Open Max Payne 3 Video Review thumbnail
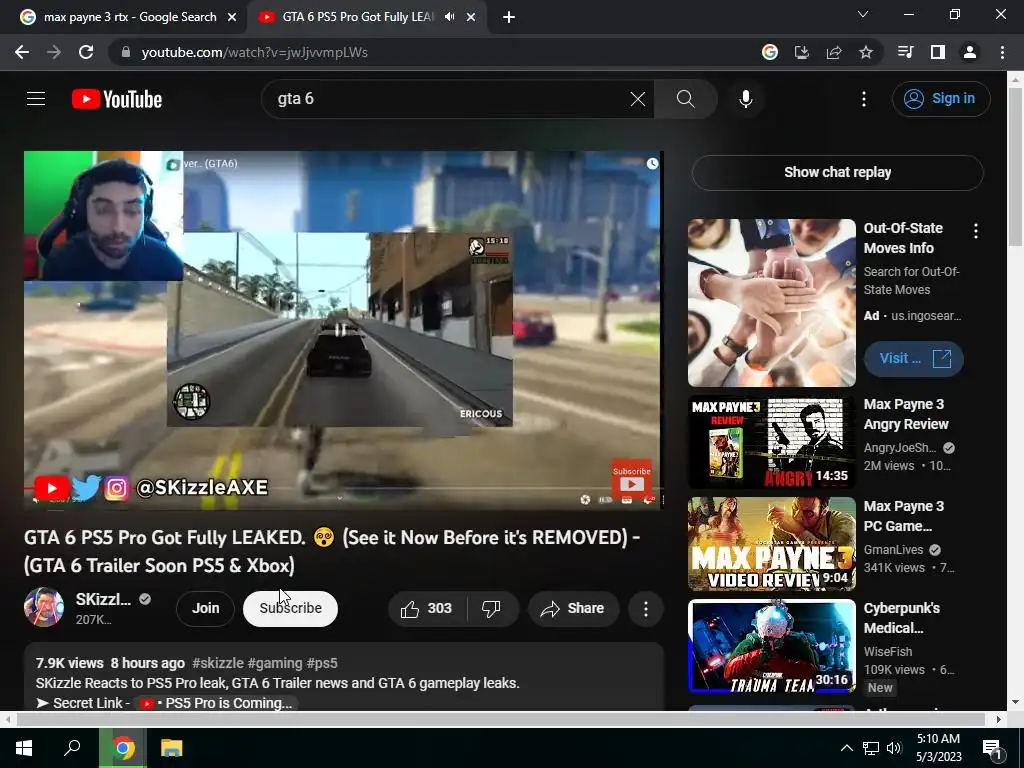Image resolution: width=1024 pixels, height=768 pixels. (771, 544)
